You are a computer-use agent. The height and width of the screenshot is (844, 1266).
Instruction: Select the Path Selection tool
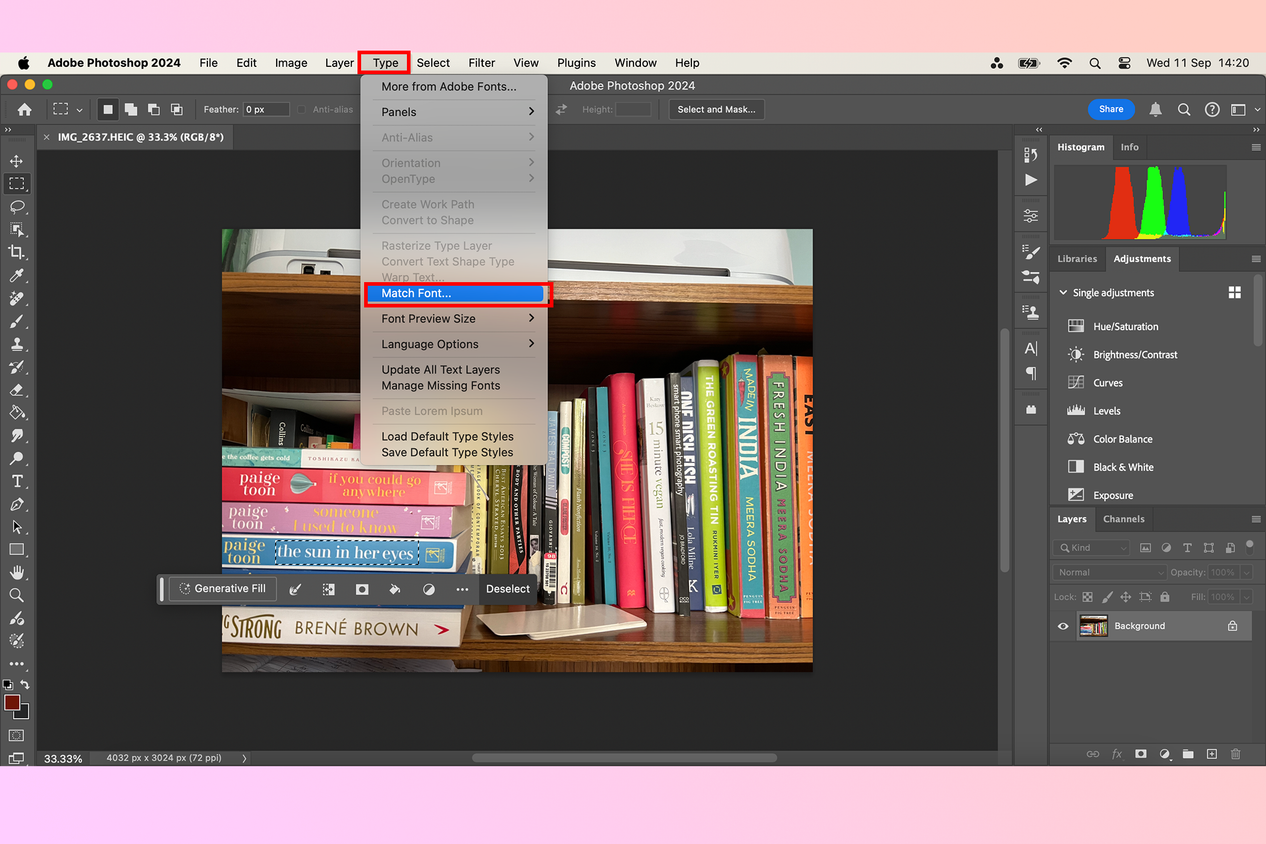16,527
